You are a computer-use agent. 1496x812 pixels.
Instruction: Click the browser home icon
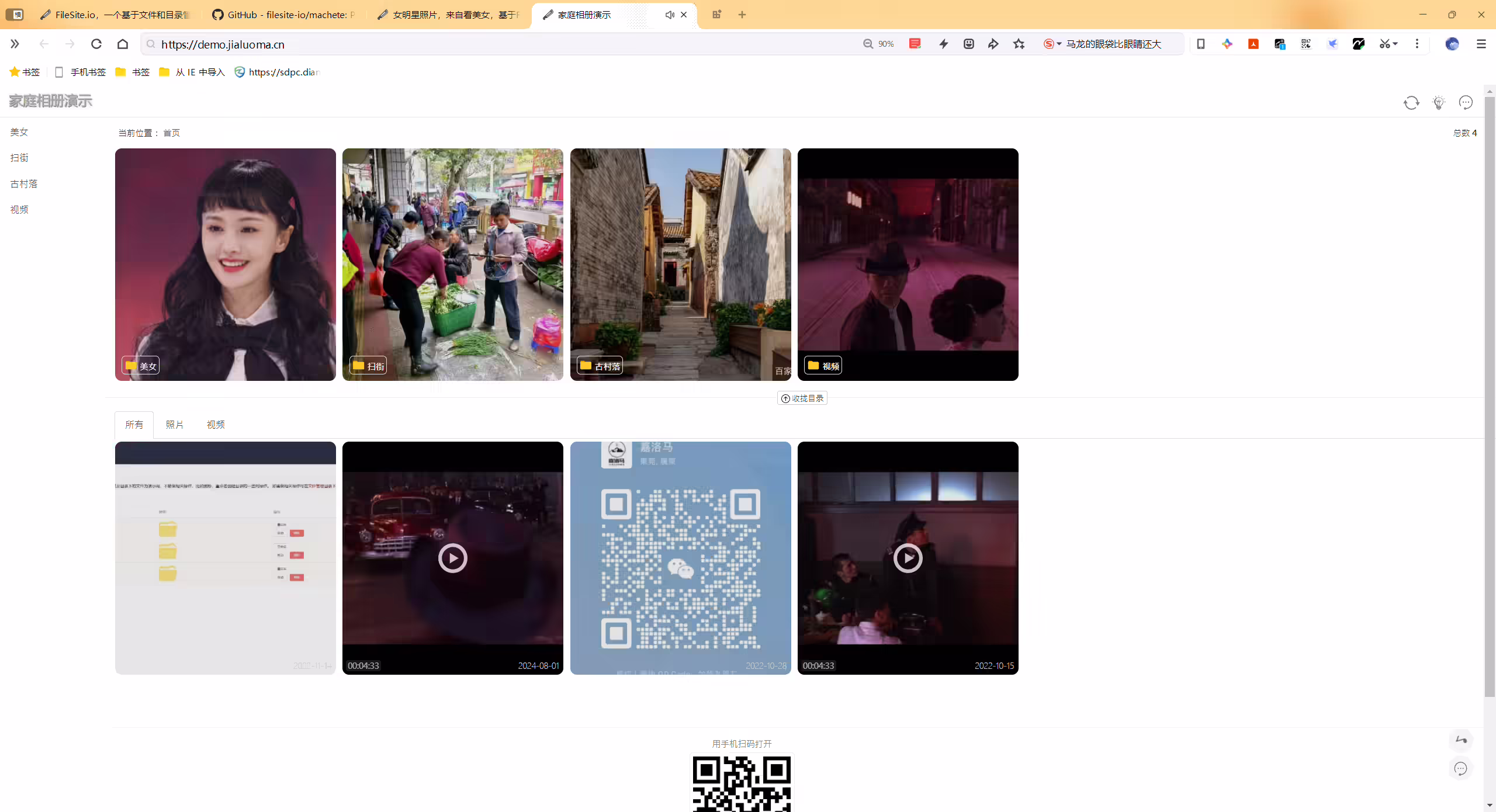(123, 44)
